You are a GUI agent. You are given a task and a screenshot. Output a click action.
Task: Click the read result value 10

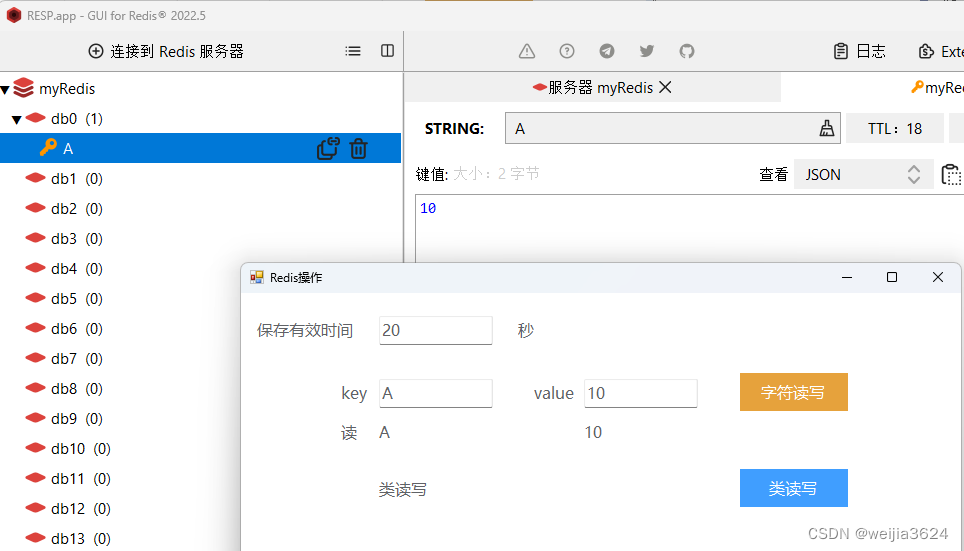(x=593, y=432)
